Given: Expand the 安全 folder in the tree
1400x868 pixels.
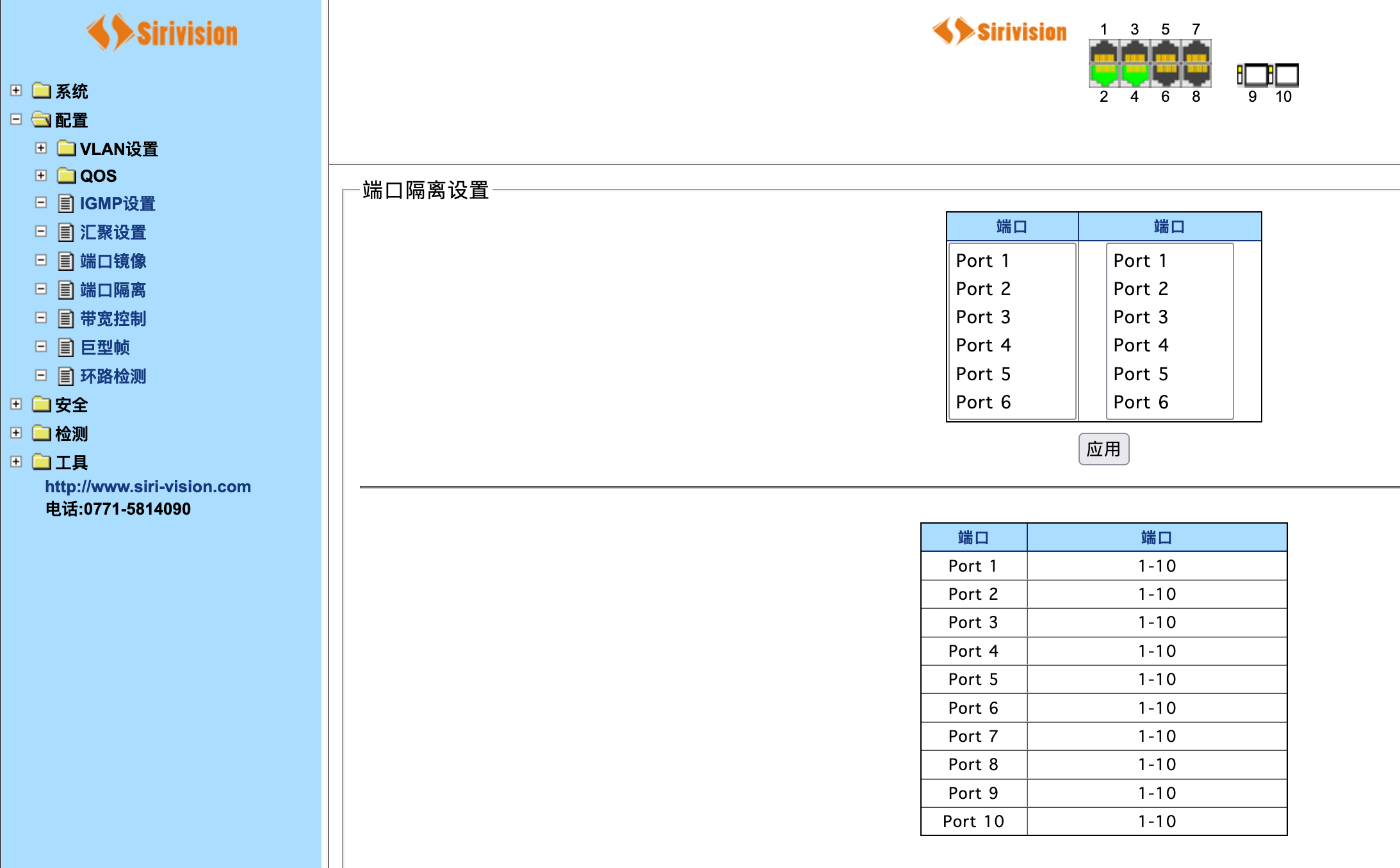Looking at the screenshot, I should [16, 404].
